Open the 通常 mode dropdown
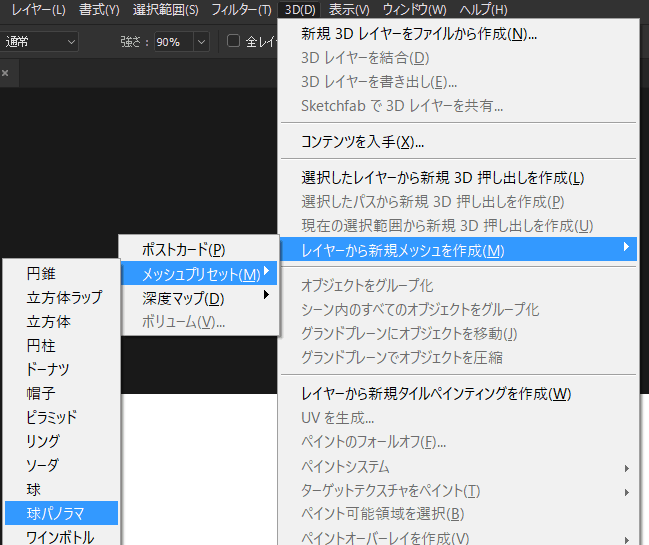 [39, 42]
